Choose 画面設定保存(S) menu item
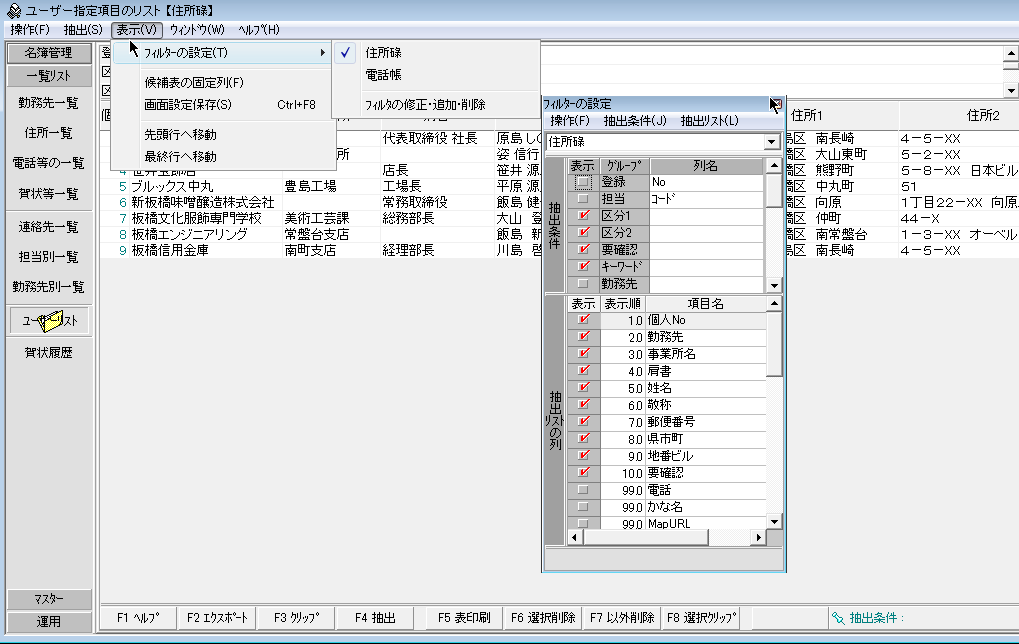This screenshot has width=1019, height=644. point(223,105)
